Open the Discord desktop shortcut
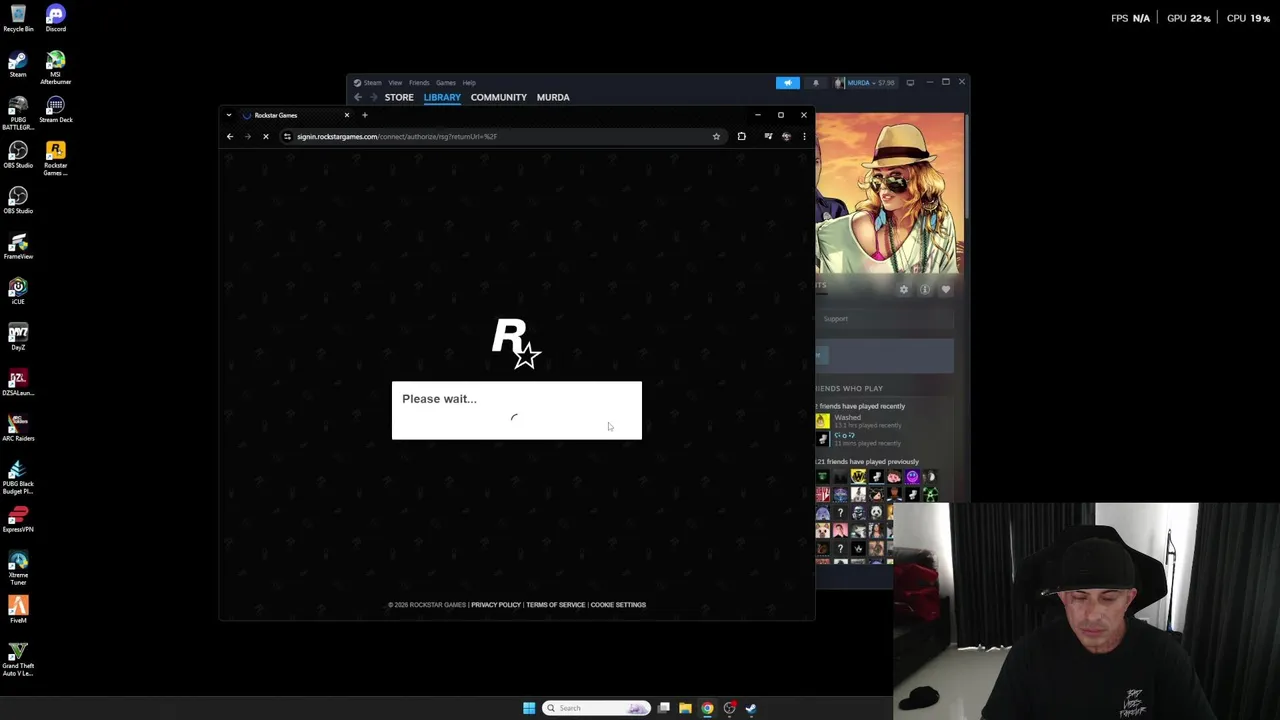This screenshot has width=1280, height=720. point(55,18)
